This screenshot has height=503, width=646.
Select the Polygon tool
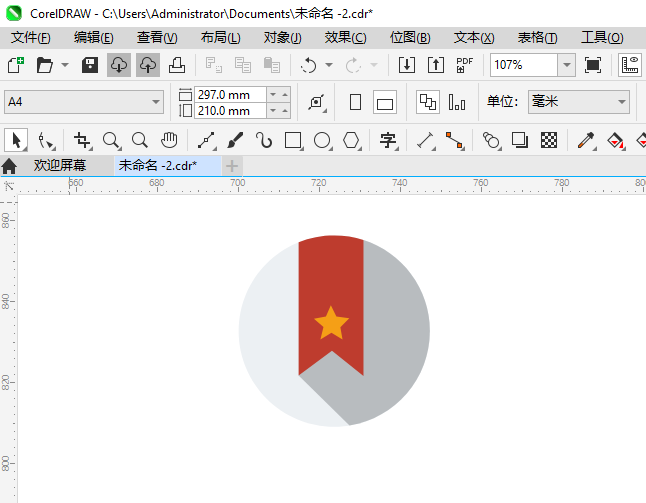click(x=351, y=140)
